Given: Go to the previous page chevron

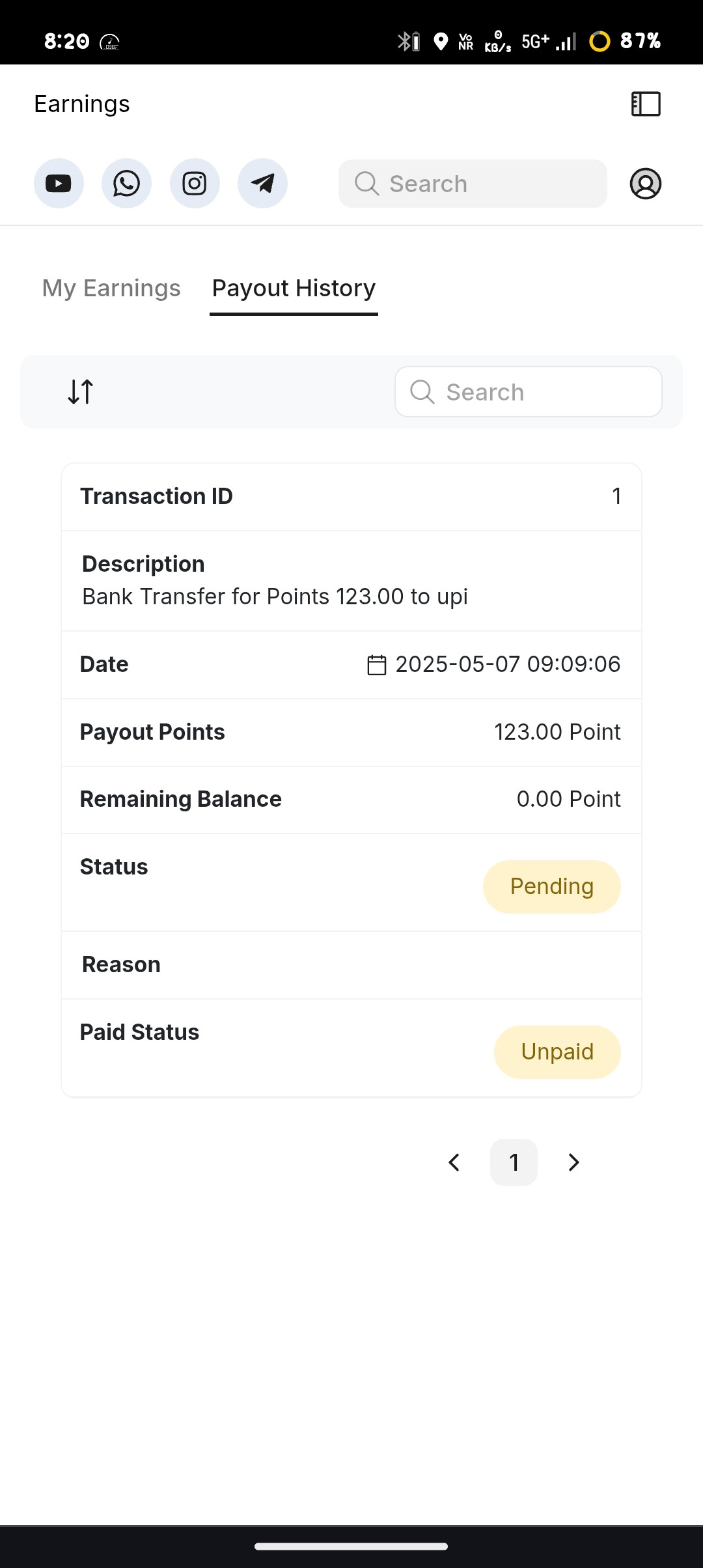Looking at the screenshot, I should tap(454, 1162).
